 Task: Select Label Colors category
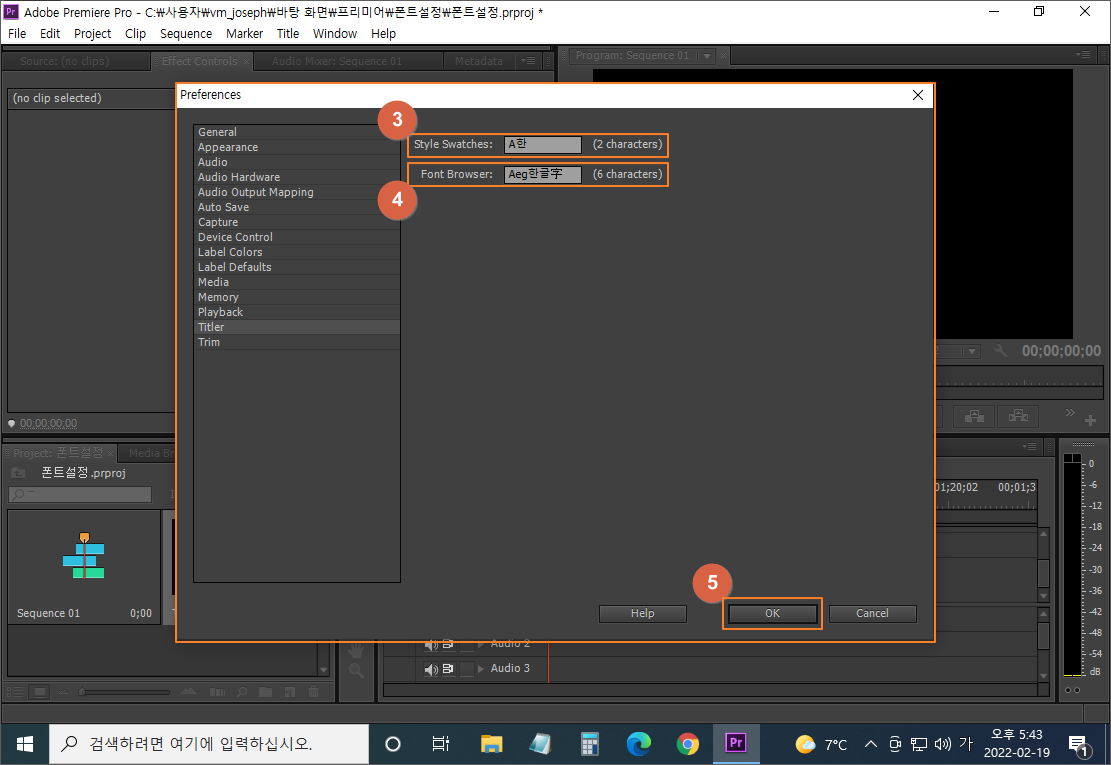click(x=296, y=252)
